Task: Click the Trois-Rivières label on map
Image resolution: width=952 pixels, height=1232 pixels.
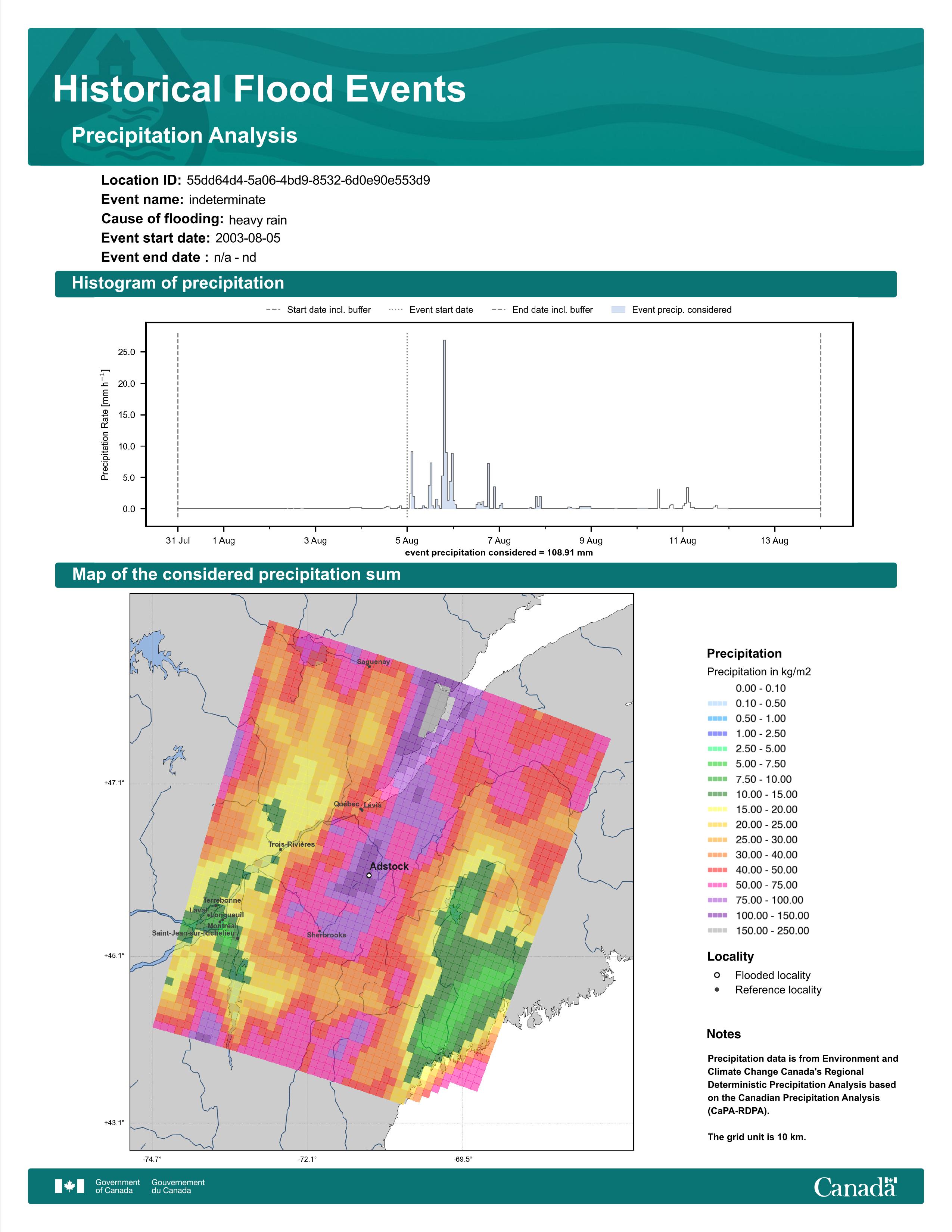Action: [292, 844]
